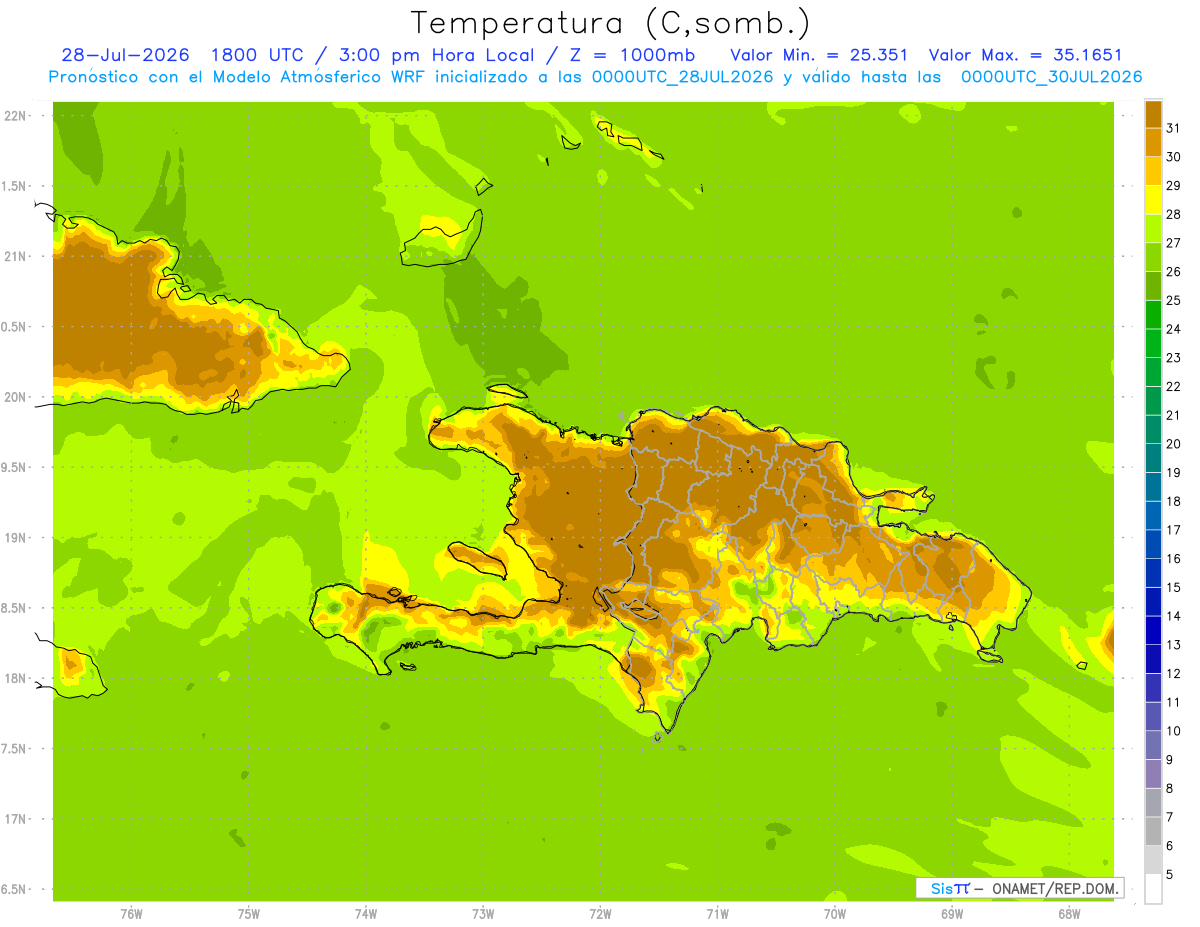Click the "75W" longitude label
Screen dimensions: 1200x927
249,914
